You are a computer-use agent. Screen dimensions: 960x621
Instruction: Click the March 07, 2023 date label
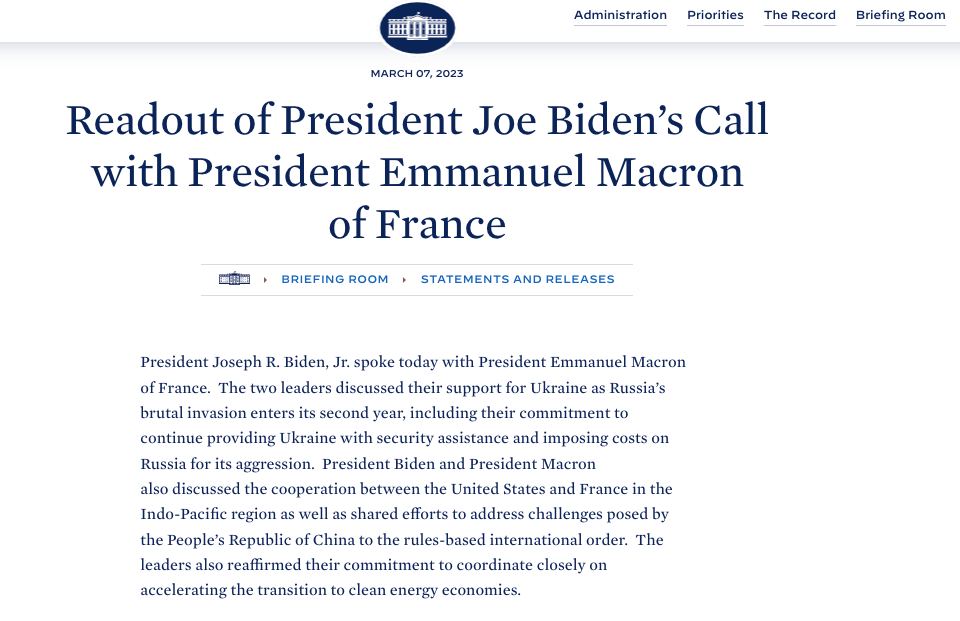tap(417, 73)
